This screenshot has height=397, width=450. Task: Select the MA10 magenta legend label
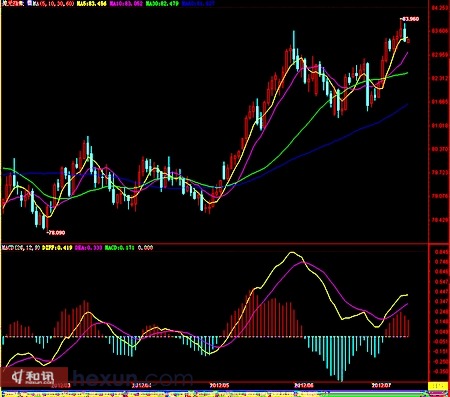click(x=127, y=3)
